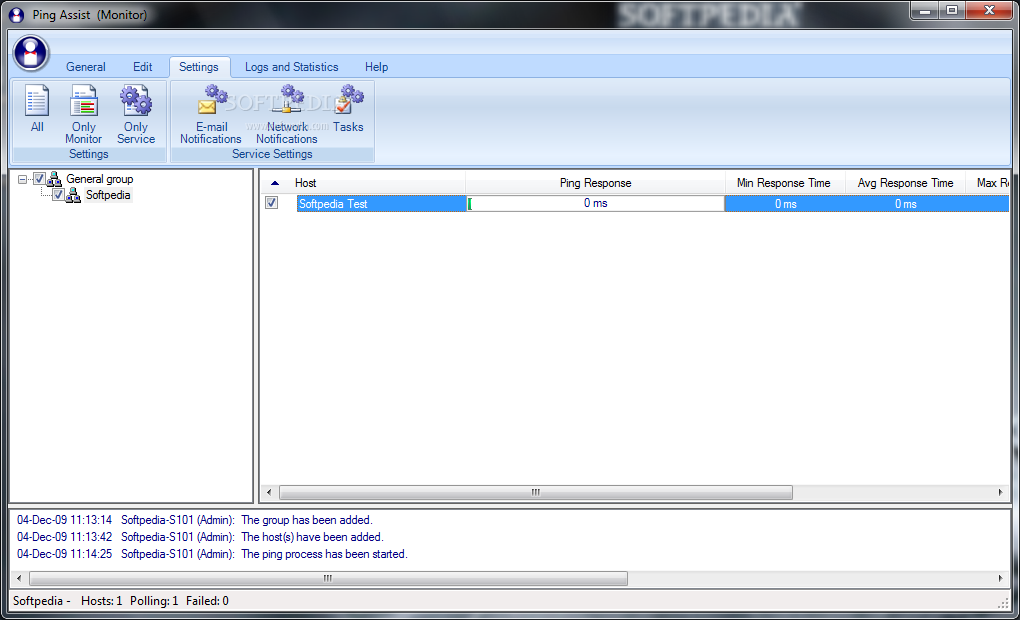Image resolution: width=1020 pixels, height=620 pixels.
Task: Minimize the Ping Assist window
Action: pyautogui.click(x=924, y=11)
